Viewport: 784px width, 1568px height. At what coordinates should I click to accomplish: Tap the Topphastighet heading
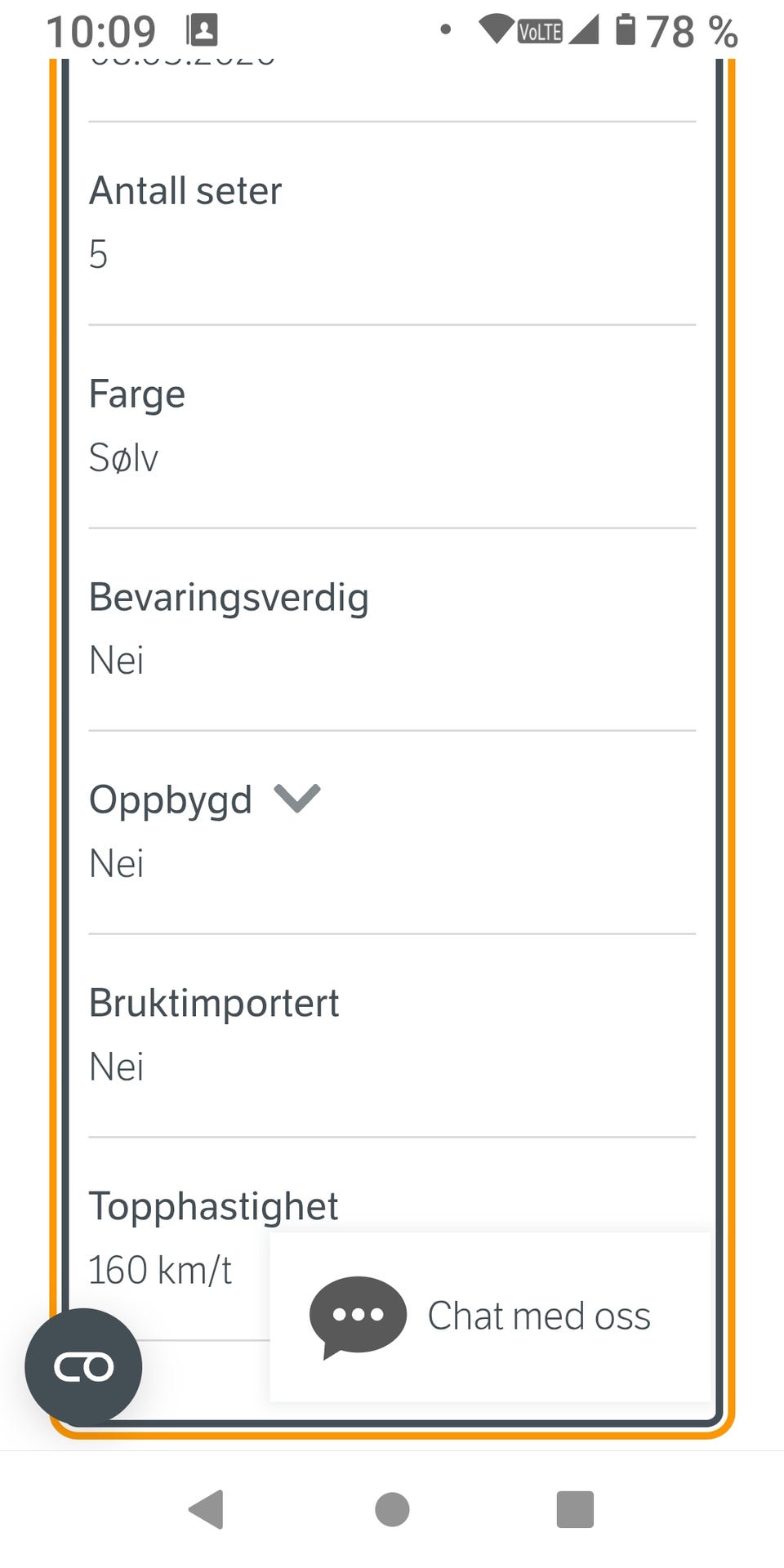pos(213,1206)
